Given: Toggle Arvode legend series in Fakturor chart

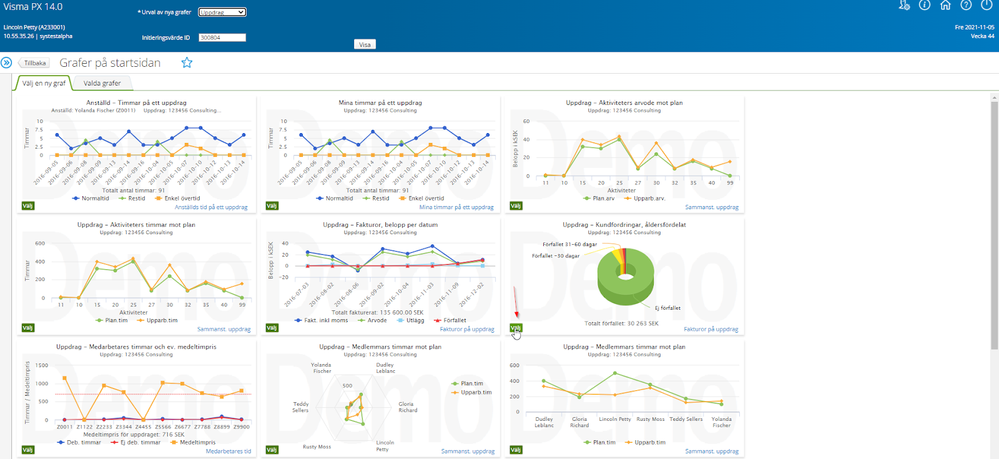Looking at the screenshot, I should [374, 320].
